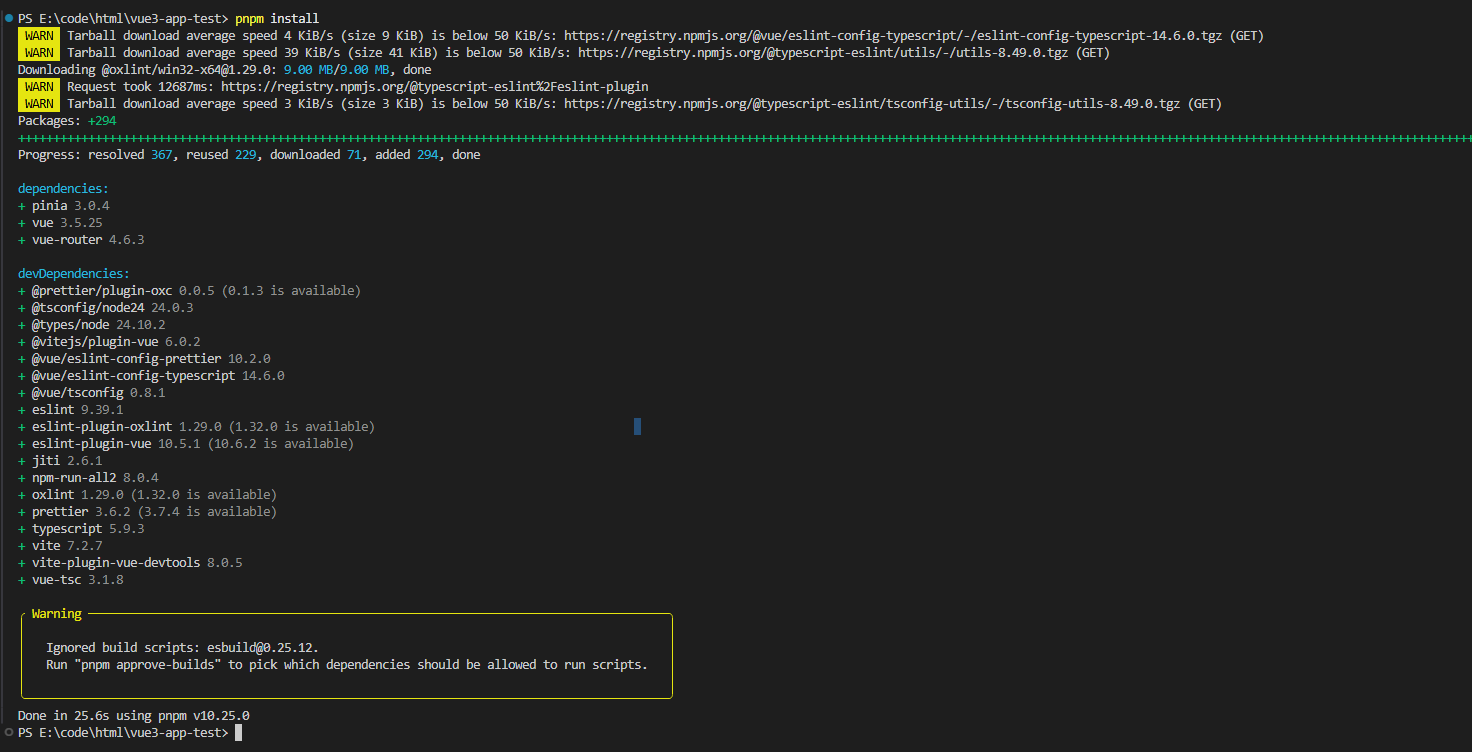
Task: Click the '(0.1.3 is available)' update note
Action: [x=291, y=291]
